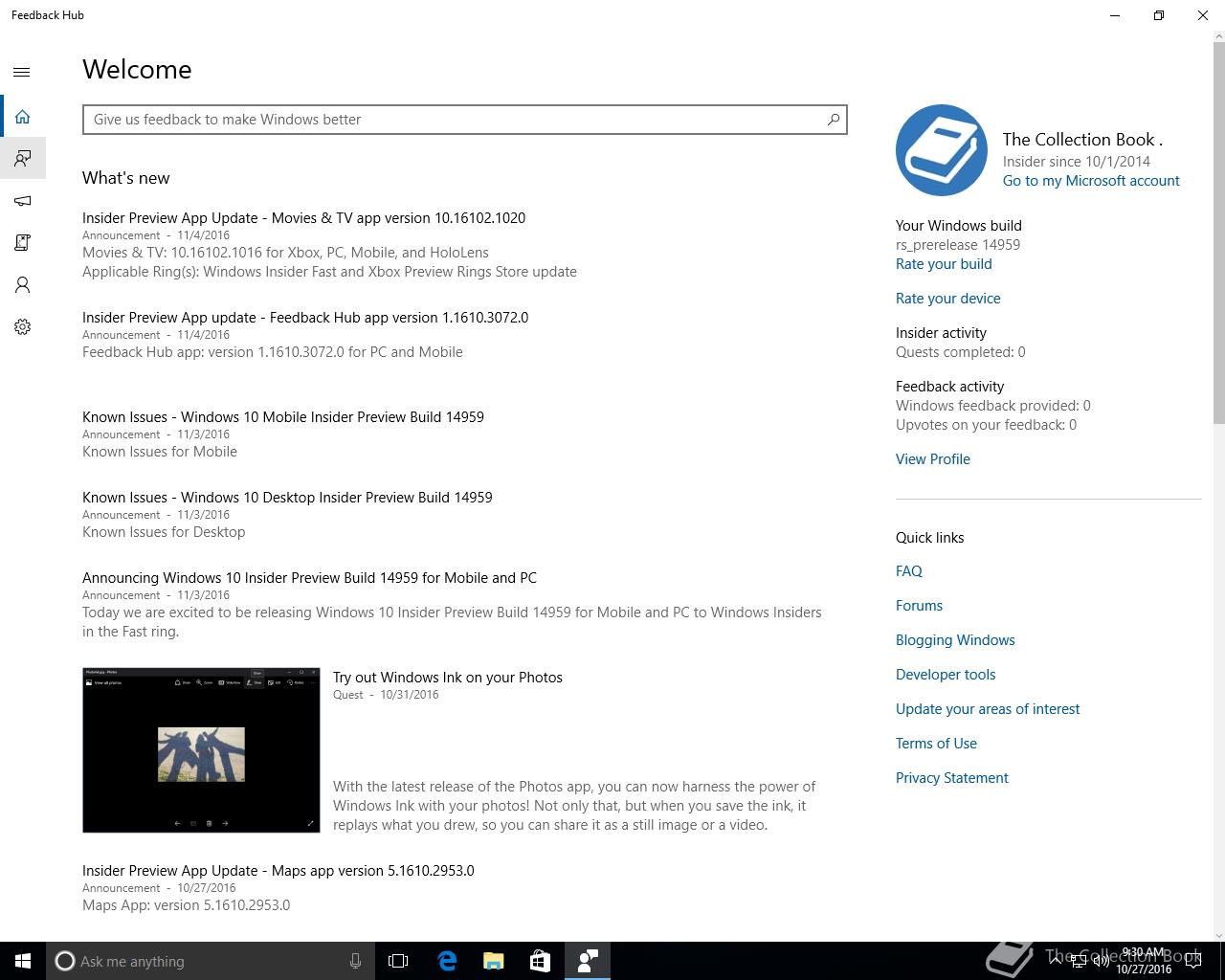1225x980 pixels.
Task: Click the Cortana circle icon
Action: (x=64, y=961)
